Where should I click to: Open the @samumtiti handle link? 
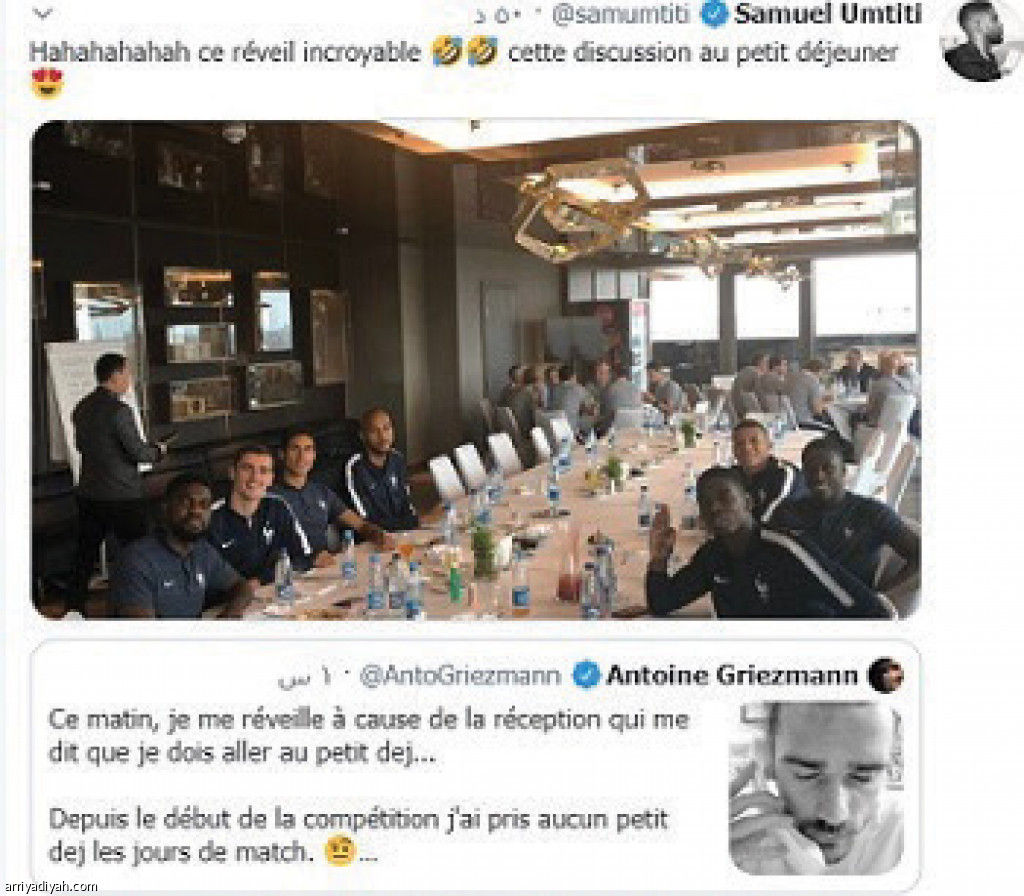620,14
